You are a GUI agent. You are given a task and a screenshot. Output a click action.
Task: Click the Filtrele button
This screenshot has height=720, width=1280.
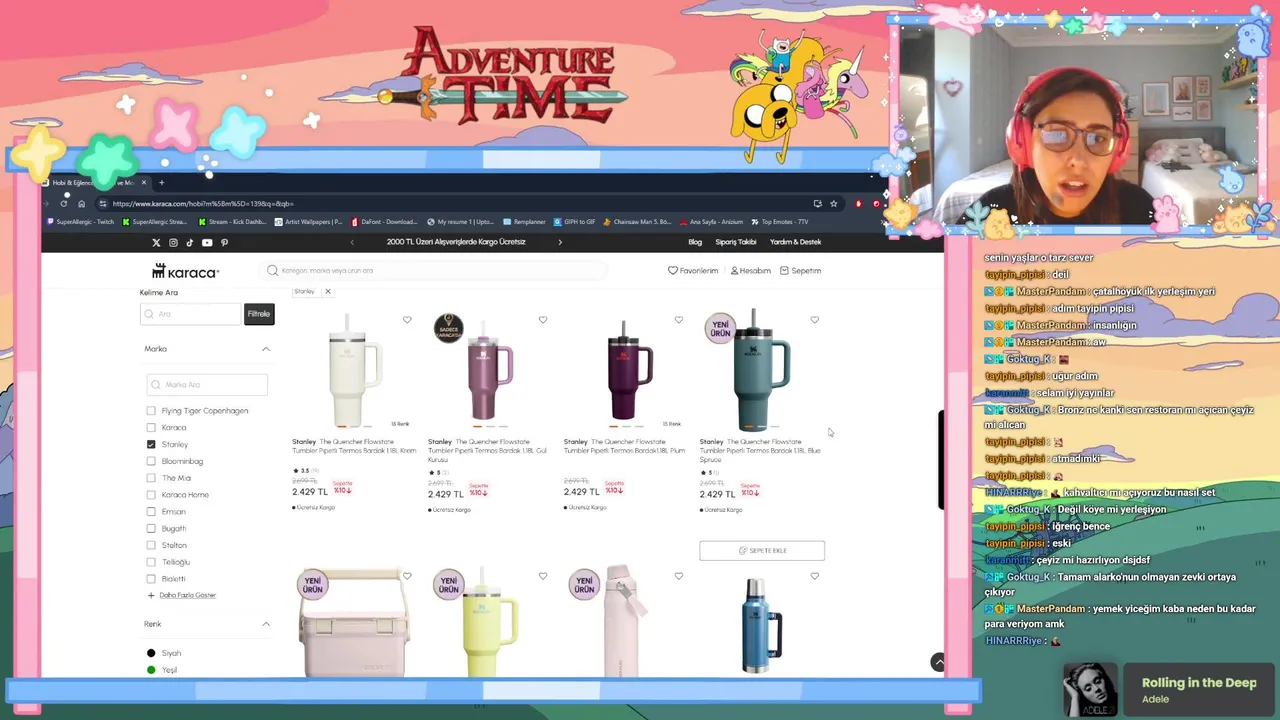258,314
